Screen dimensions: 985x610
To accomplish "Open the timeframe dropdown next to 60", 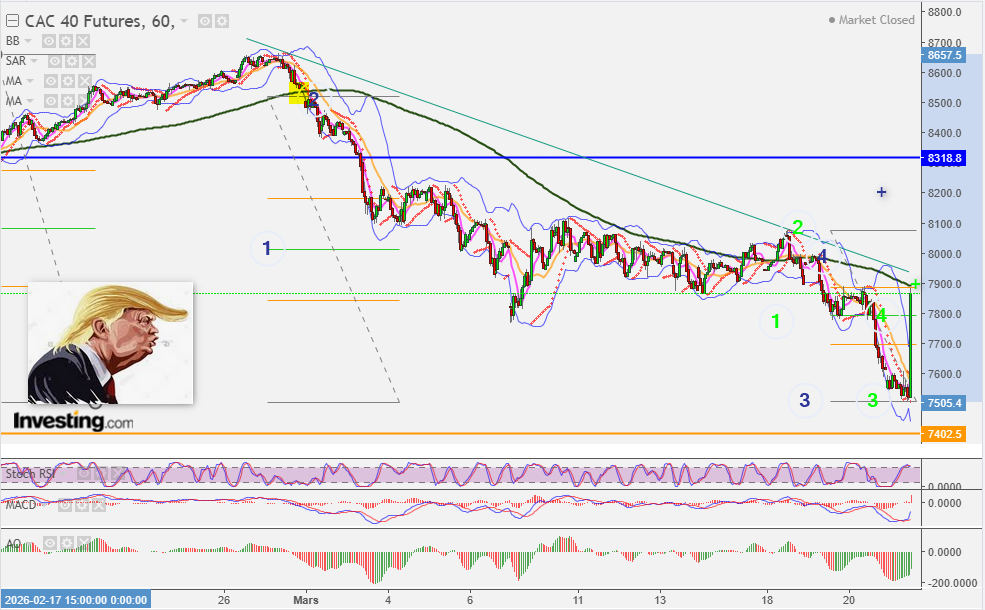I will pos(184,21).
